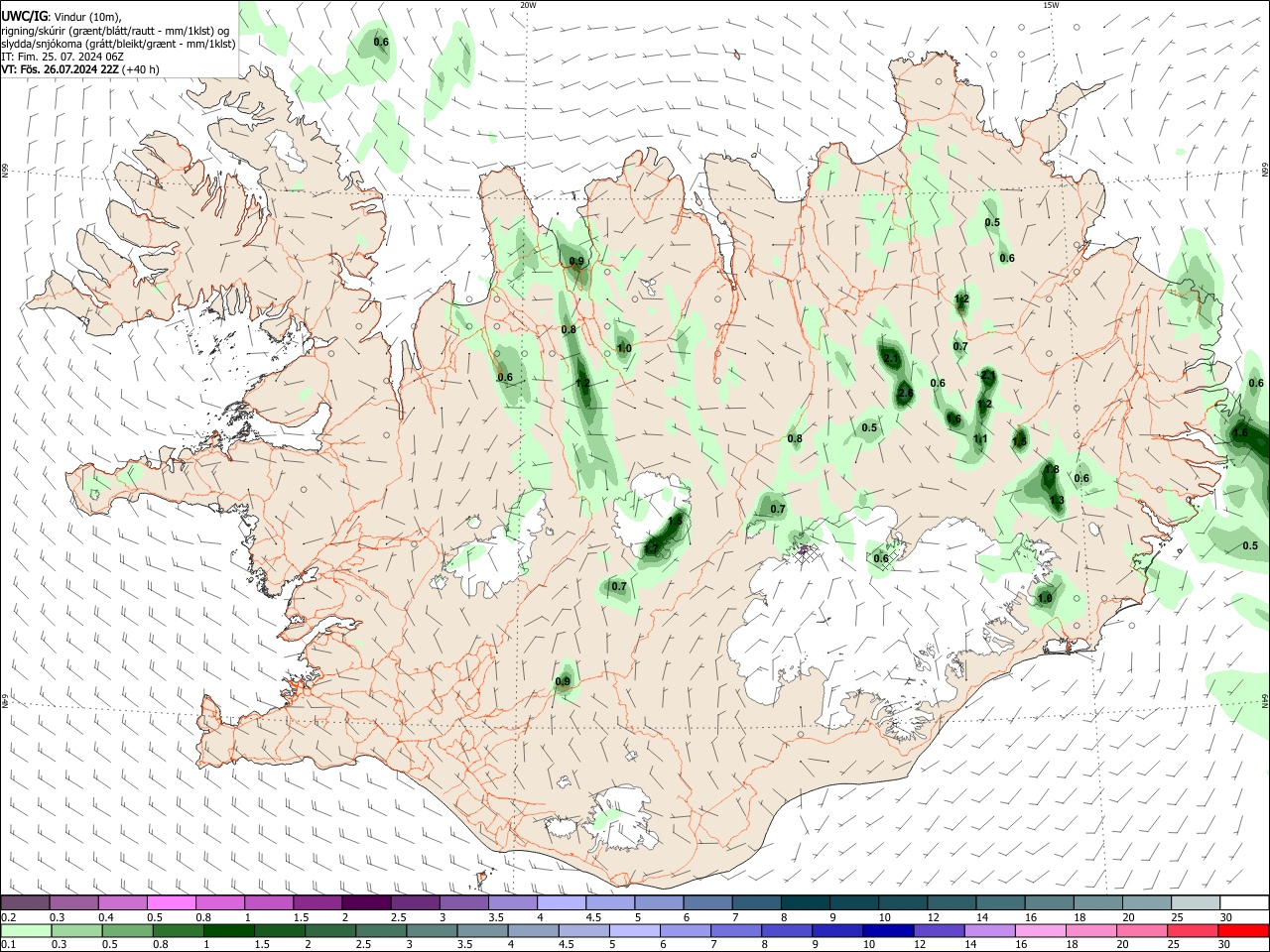Click the "1.6" value off the east coast
This screenshot has width=1270, height=952.
point(1240,433)
